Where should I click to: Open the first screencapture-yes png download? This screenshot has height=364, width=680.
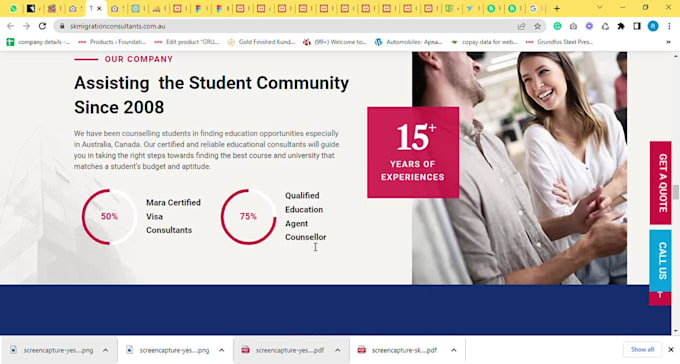click(51, 350)
